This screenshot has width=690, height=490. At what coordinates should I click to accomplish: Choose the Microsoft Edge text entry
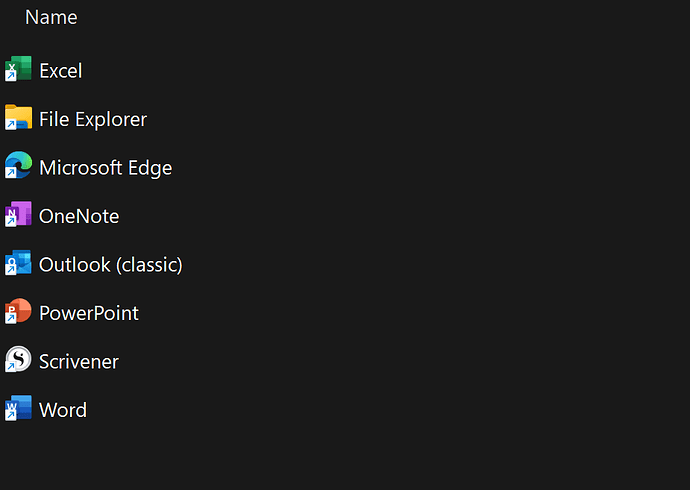point(106,168)
